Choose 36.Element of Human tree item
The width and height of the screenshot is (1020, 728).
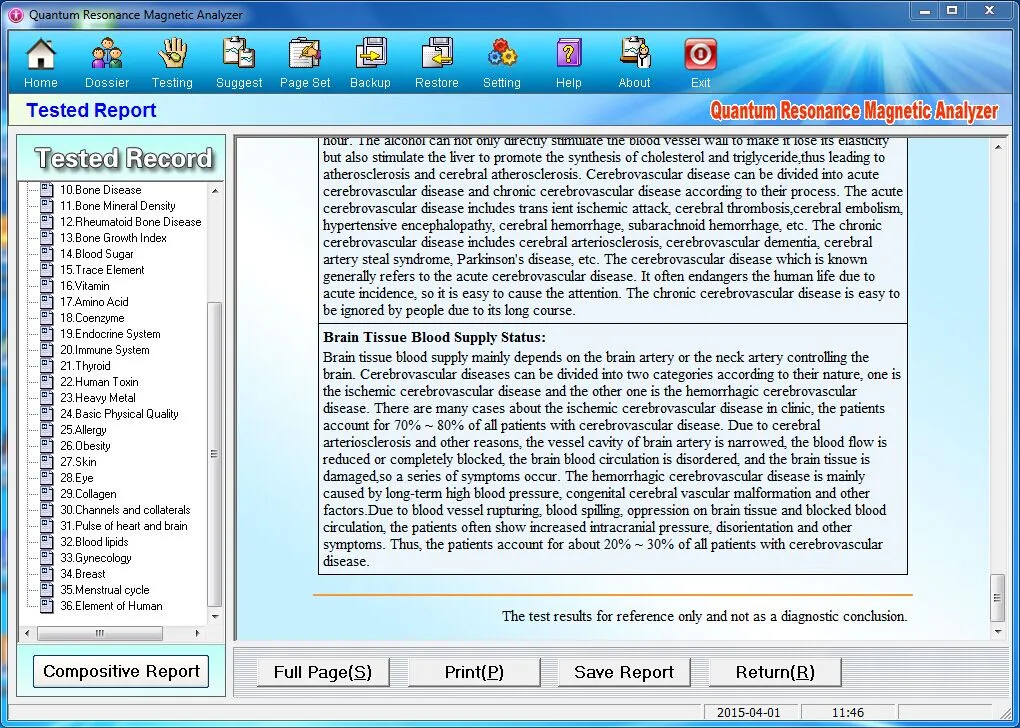(110, 606)
